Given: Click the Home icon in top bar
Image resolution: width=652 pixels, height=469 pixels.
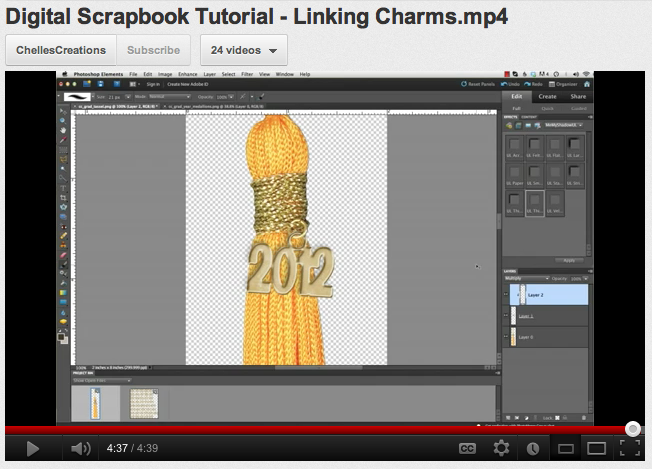Looking at the screenshot, I should coord(587,84).
